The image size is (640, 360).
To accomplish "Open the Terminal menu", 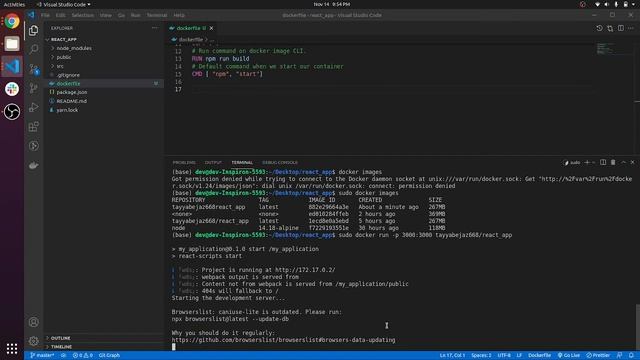I will coord(157,15).
